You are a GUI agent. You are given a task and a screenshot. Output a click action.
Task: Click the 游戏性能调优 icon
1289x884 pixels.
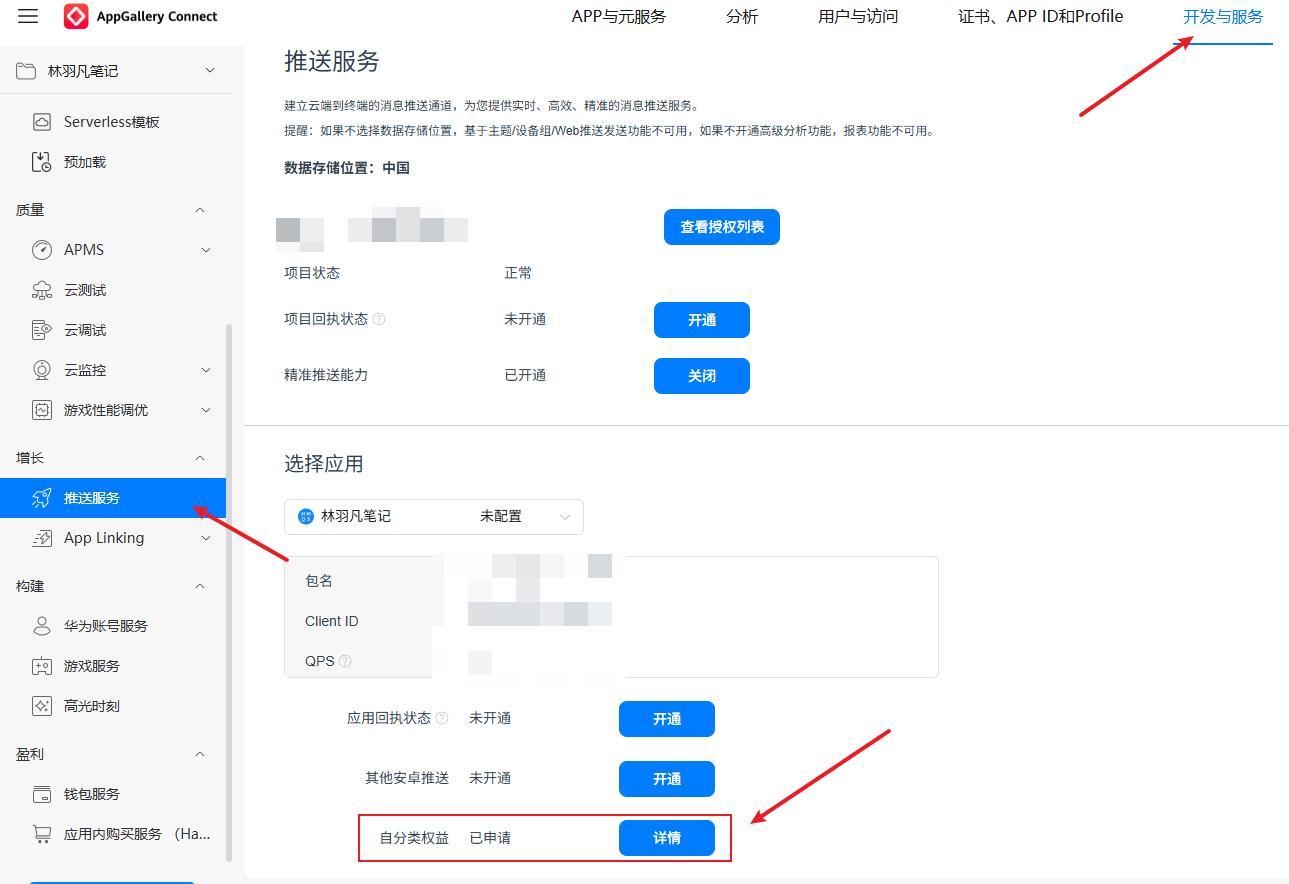coord(42,410)
